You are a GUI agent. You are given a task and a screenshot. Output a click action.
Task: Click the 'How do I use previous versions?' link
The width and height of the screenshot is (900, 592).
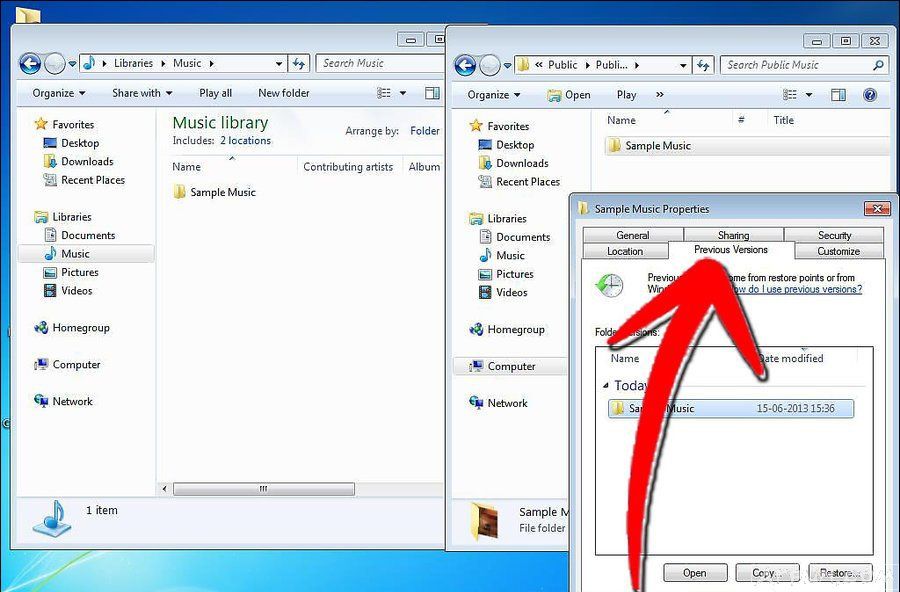(x=795, y=289)
